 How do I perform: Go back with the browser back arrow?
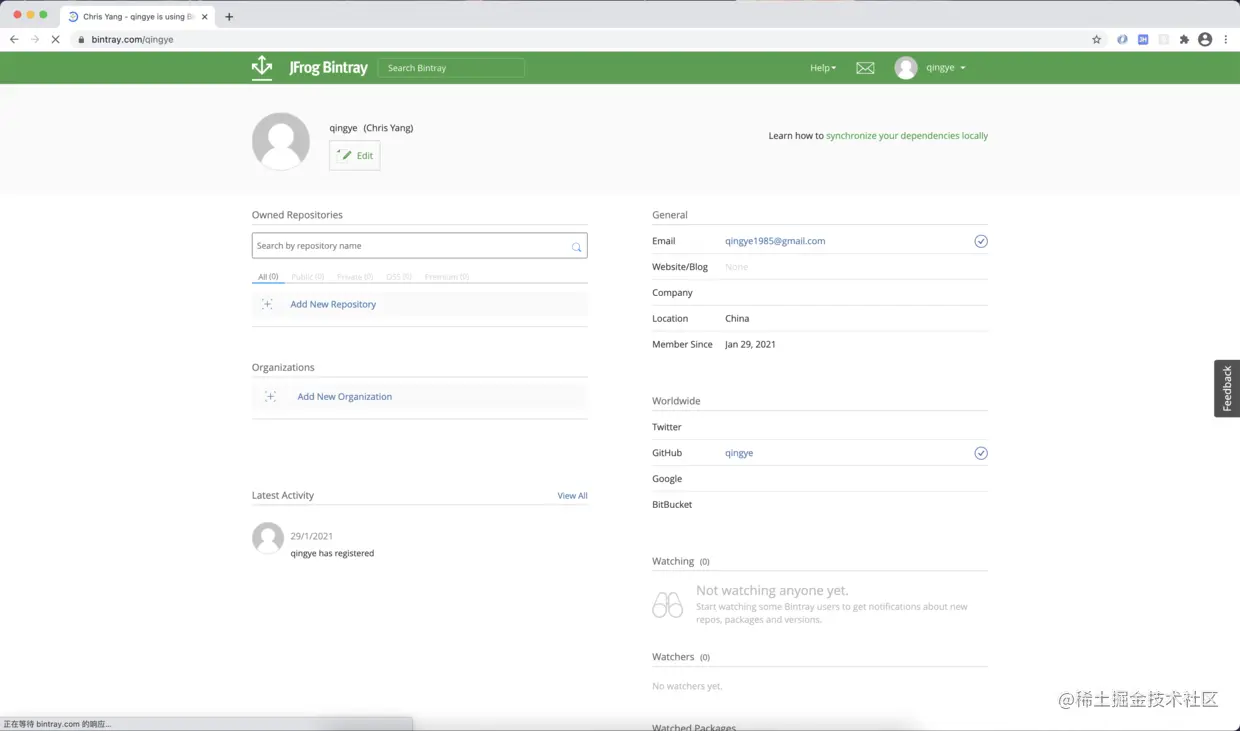14,40
